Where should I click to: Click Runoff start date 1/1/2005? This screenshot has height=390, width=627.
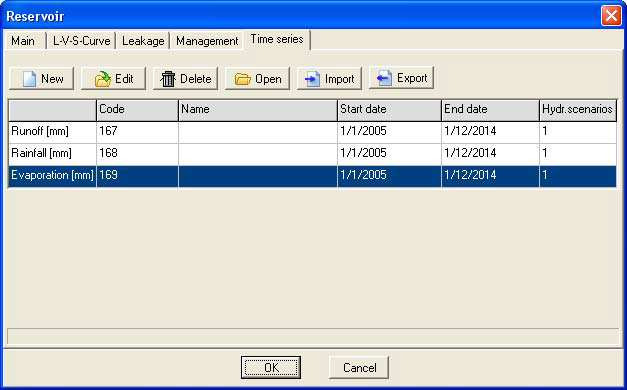pos(389,131)
